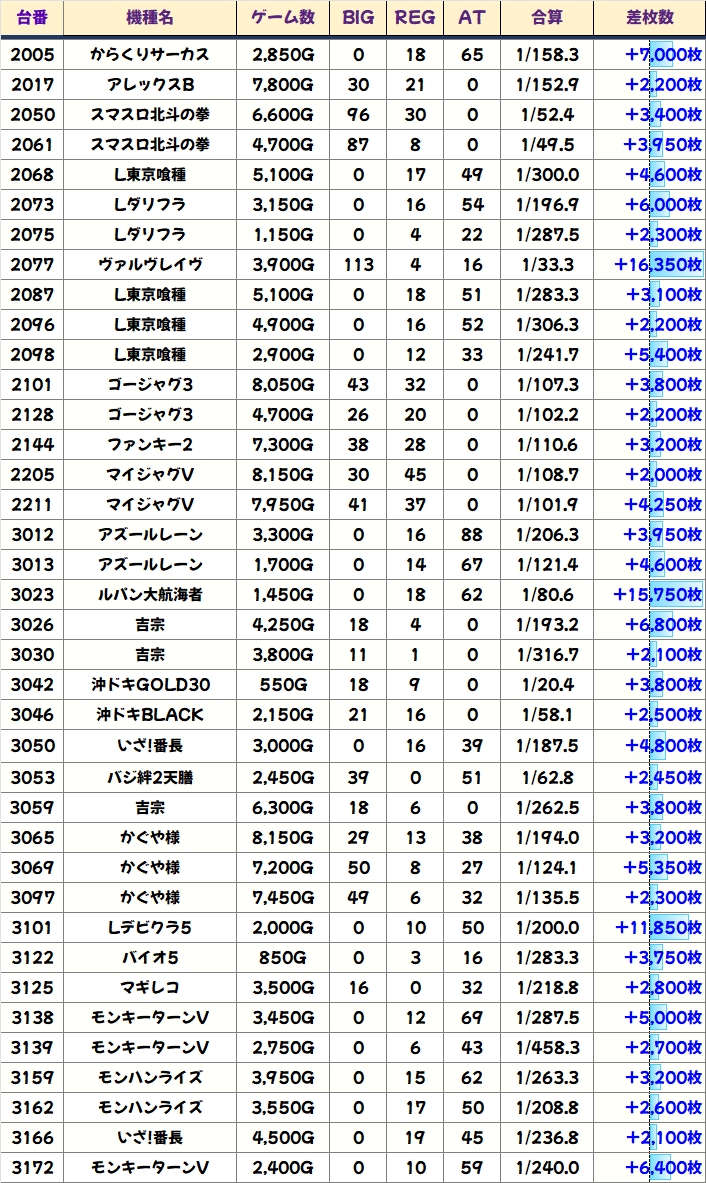Viewport: 706px width, 1183px height.
Task: Select ファンキー2 machine name
Action: point(150,444)
